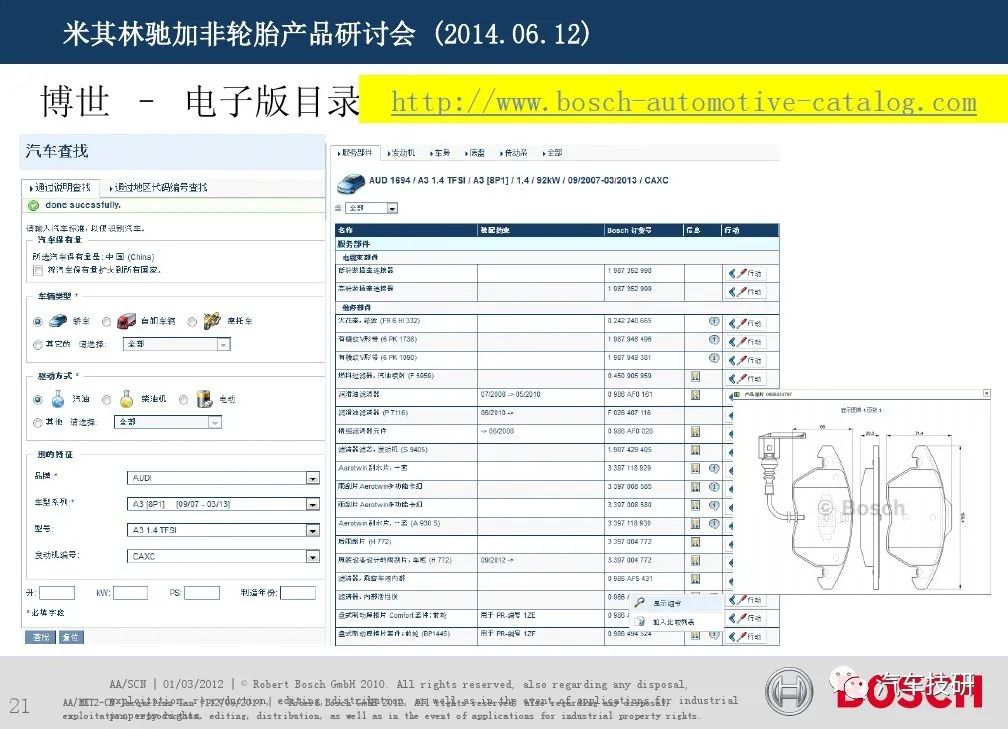Open the A3 1.4 TFSI model dropdown

click(223, 530)
